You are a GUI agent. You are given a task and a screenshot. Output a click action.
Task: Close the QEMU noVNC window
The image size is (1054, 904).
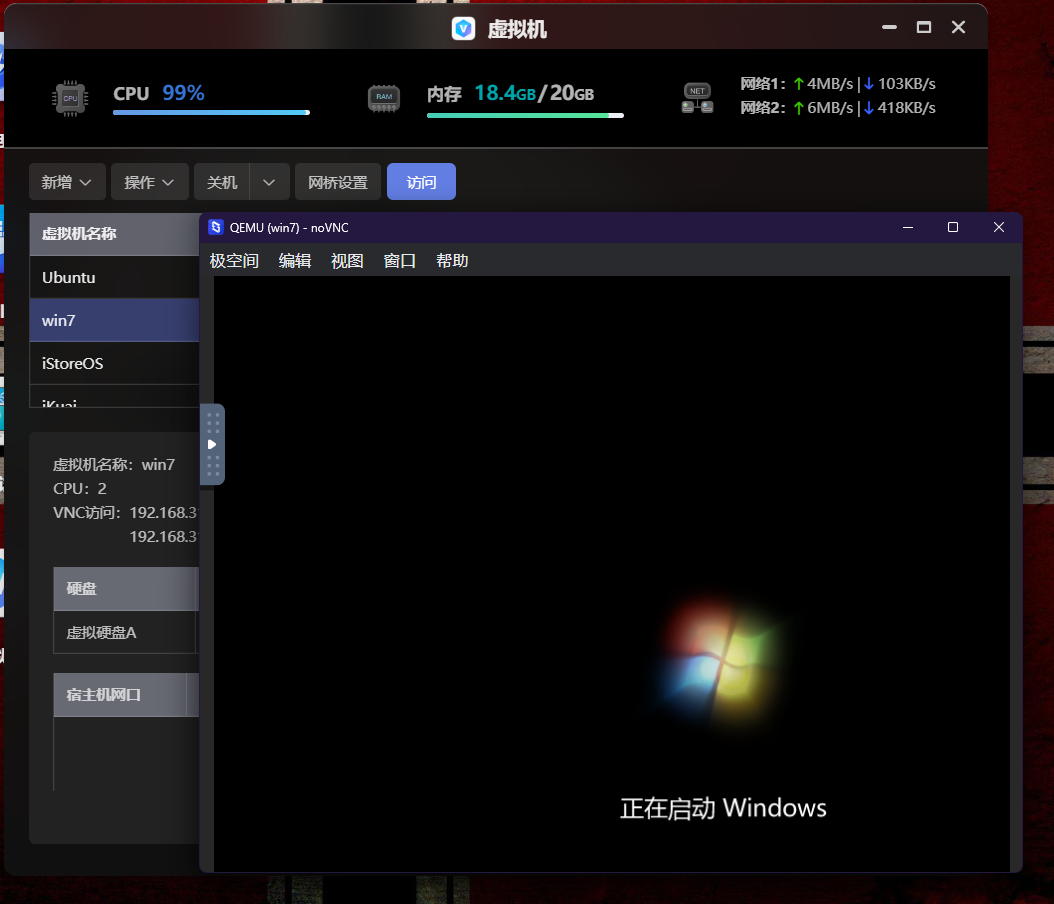999,227
